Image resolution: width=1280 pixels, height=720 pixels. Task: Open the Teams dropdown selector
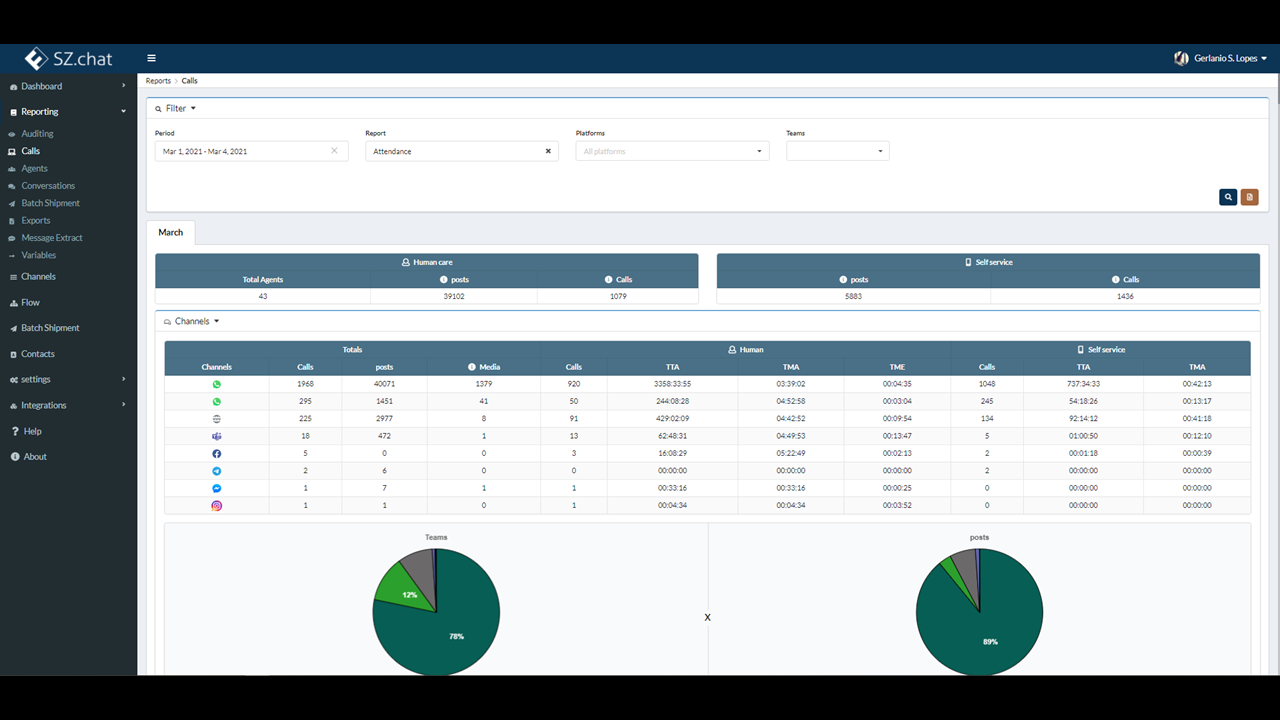(837, 151)
